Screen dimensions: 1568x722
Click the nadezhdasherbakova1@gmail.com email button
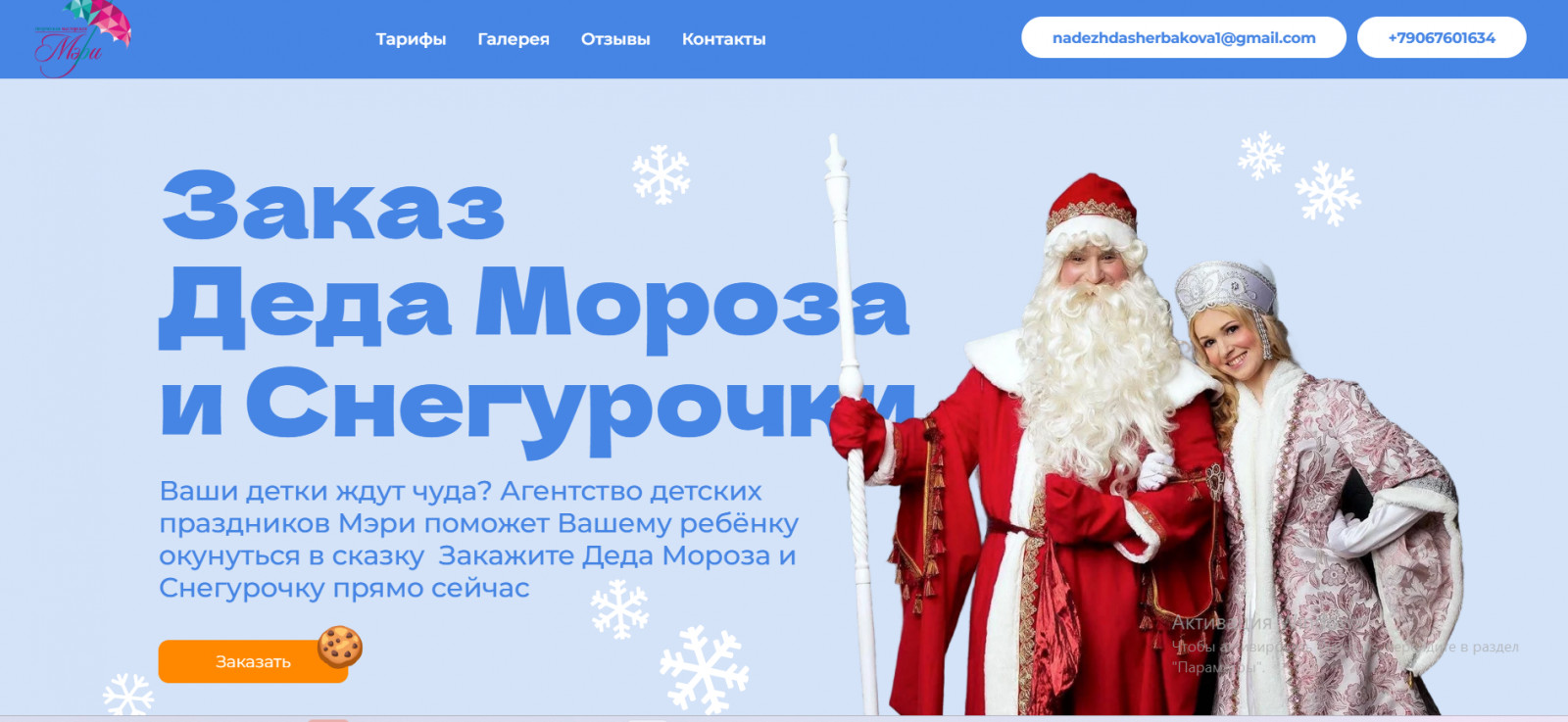click(x=1184, y=37)
